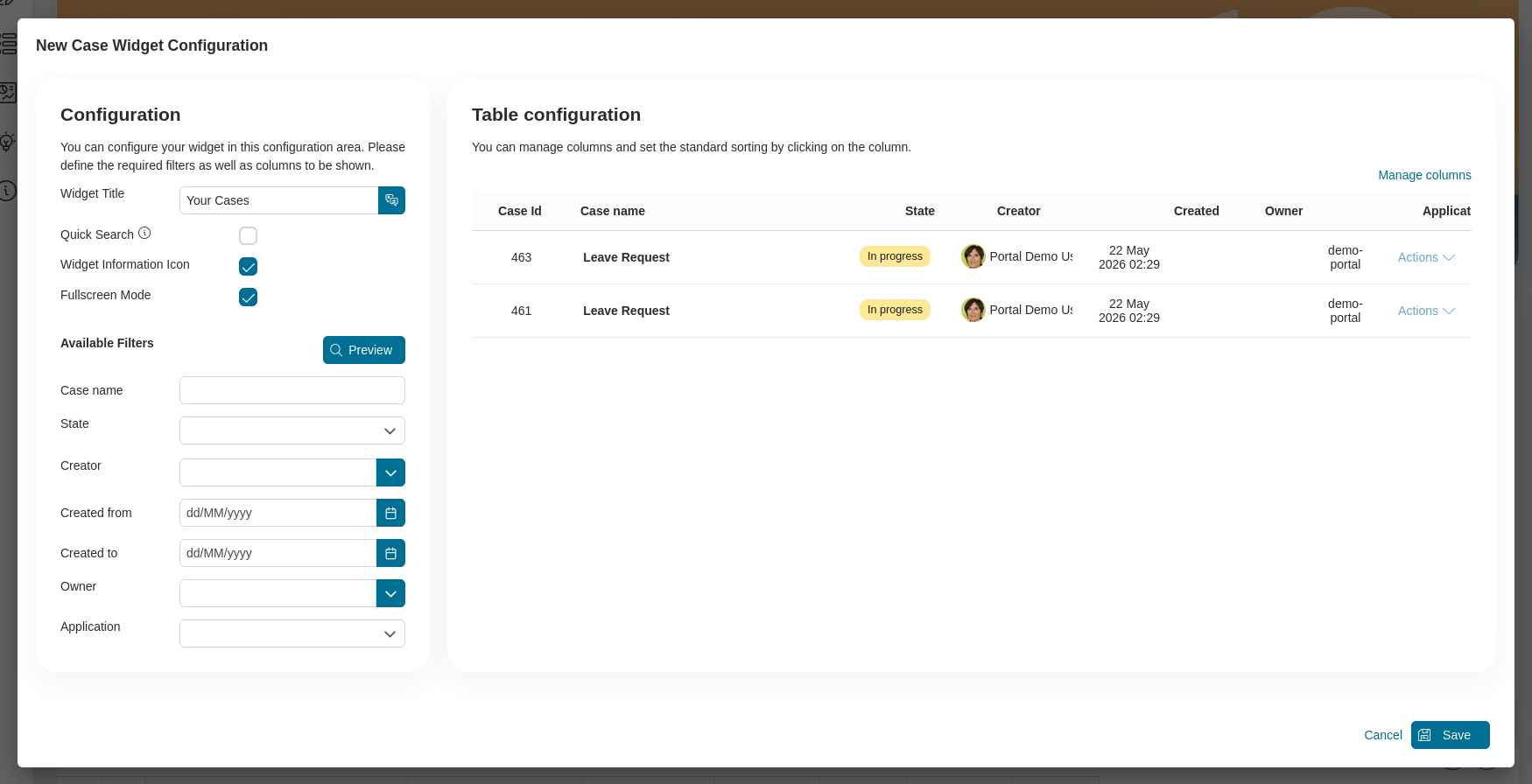Screen dimensions: 1532x784
Task: Focus the Case name filter input
Action: point(292,390)
